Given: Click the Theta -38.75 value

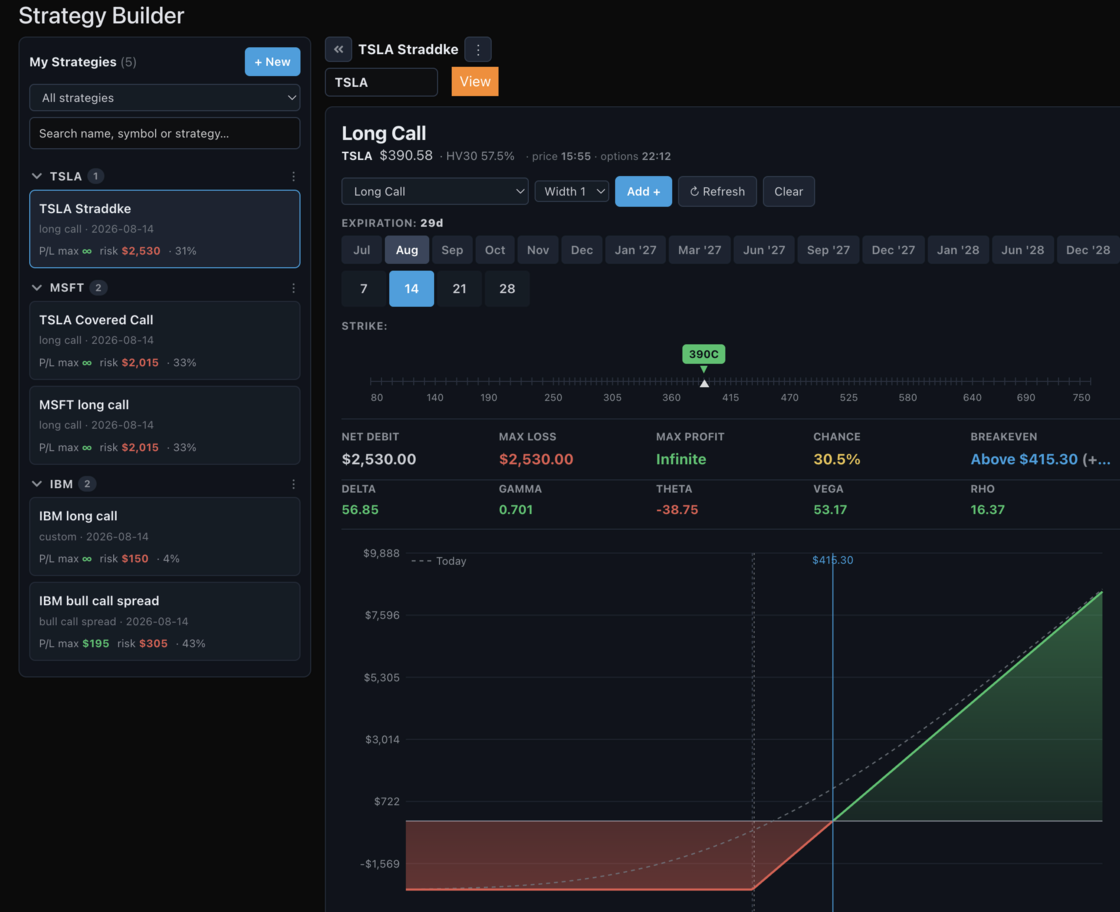Looking at the screenshot, I should pyautogui.click(x=677, y=510).
